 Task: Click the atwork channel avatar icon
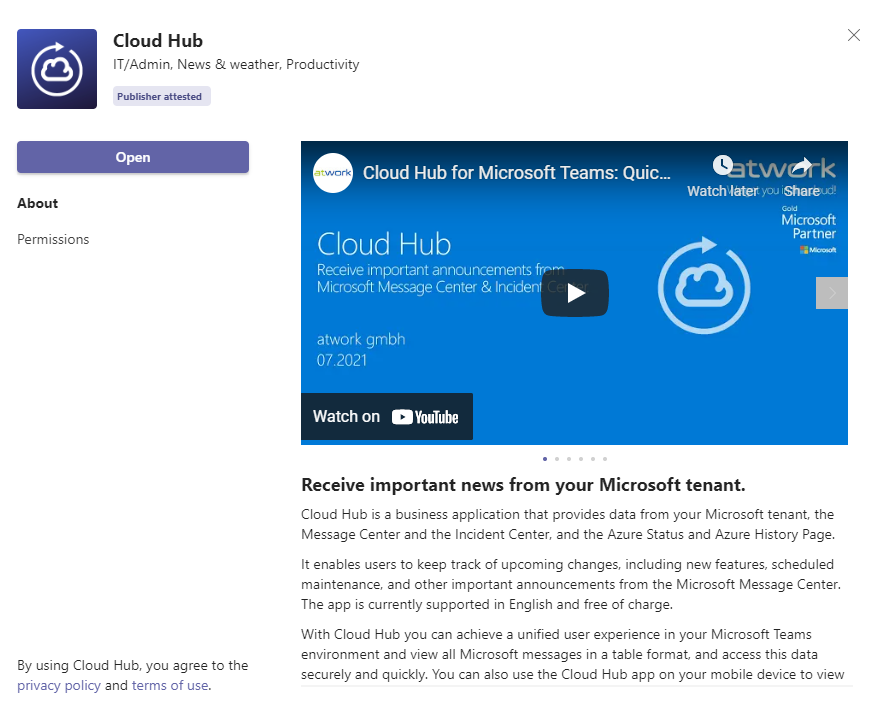(x=333, y=173)
